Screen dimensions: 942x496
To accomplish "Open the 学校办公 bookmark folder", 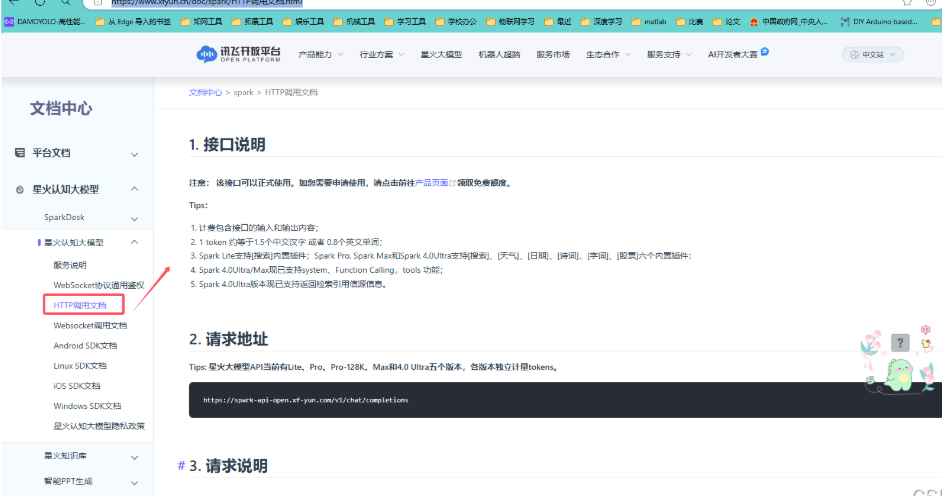I will [x=456, y=22].
